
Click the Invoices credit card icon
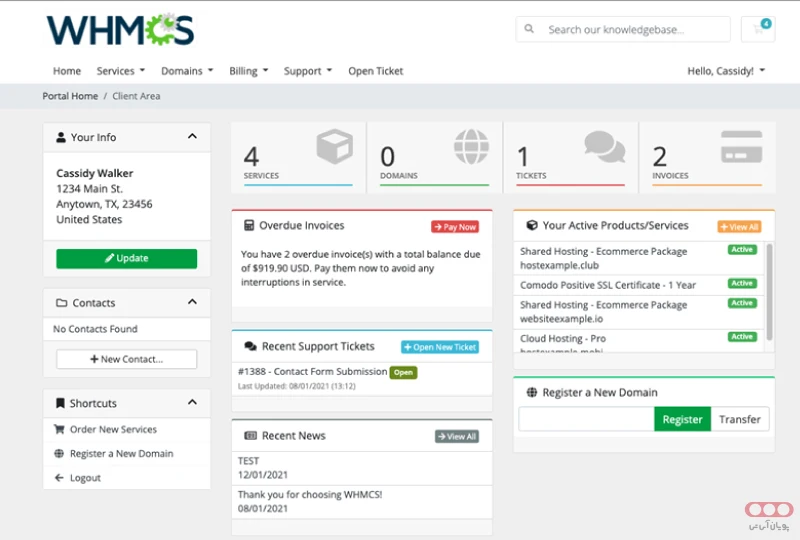[x=742, y=146]
